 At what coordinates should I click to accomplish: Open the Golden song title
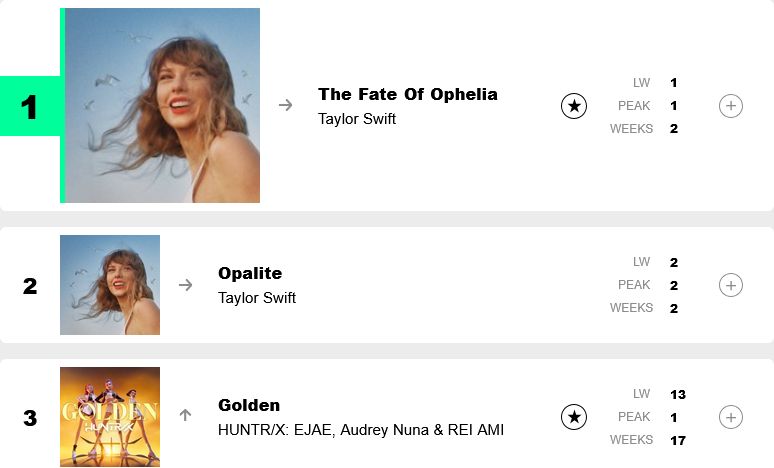click(x=249, y=405)
